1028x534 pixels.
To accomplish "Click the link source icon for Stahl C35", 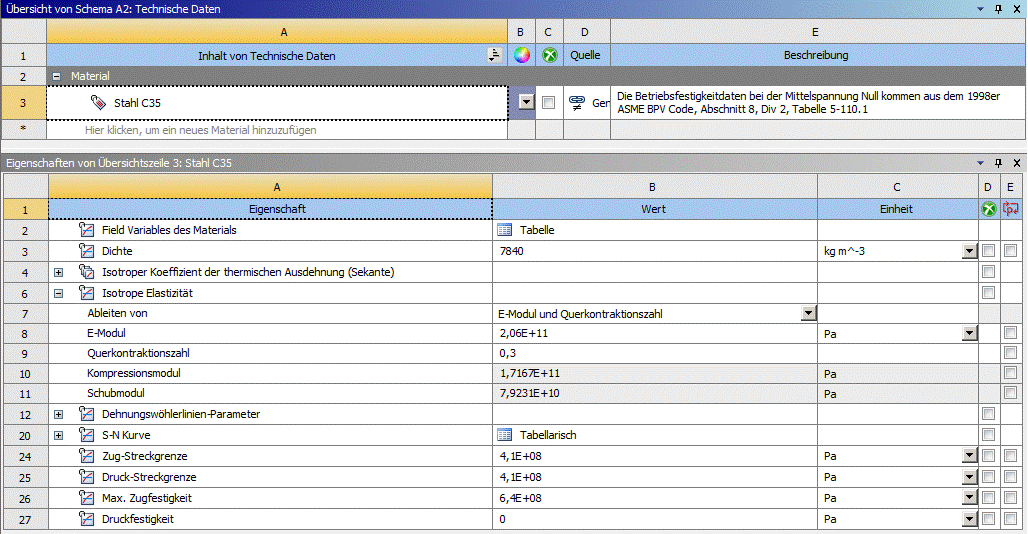I will tap(576, 103).
